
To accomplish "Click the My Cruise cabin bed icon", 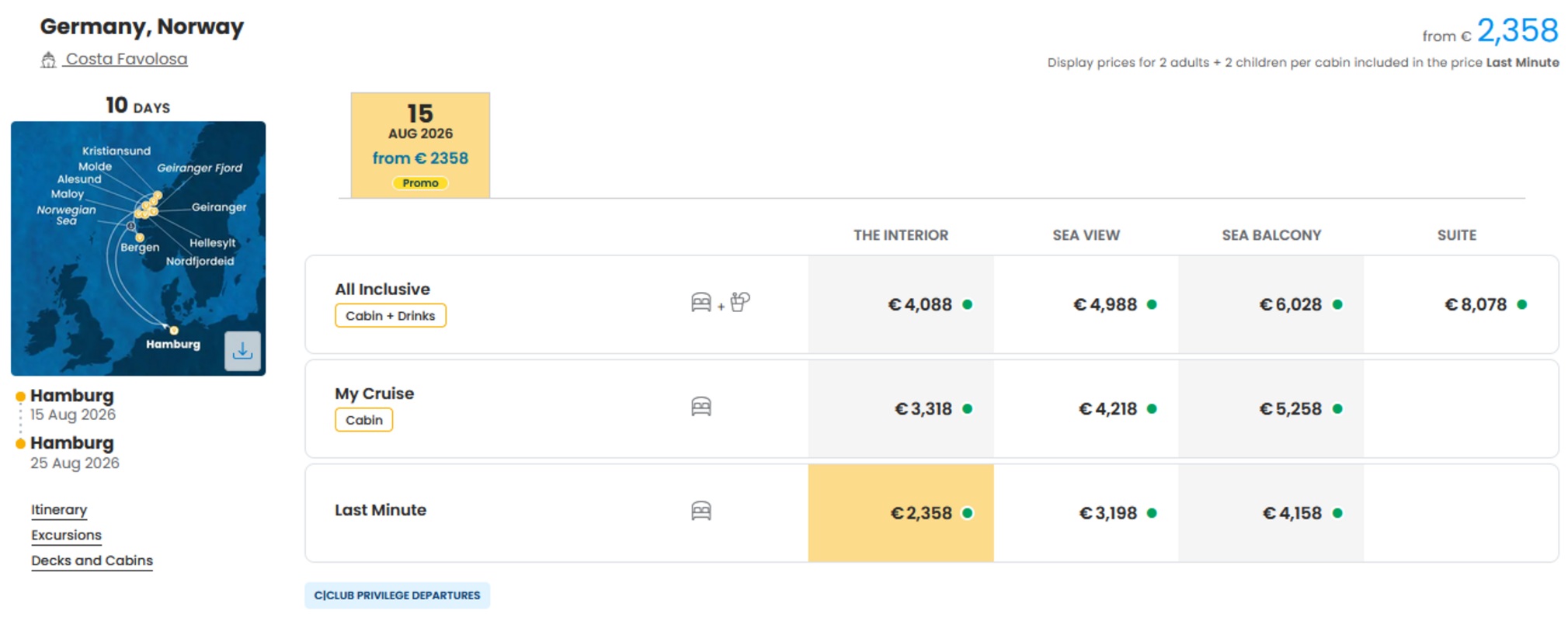I will point(701,407).
